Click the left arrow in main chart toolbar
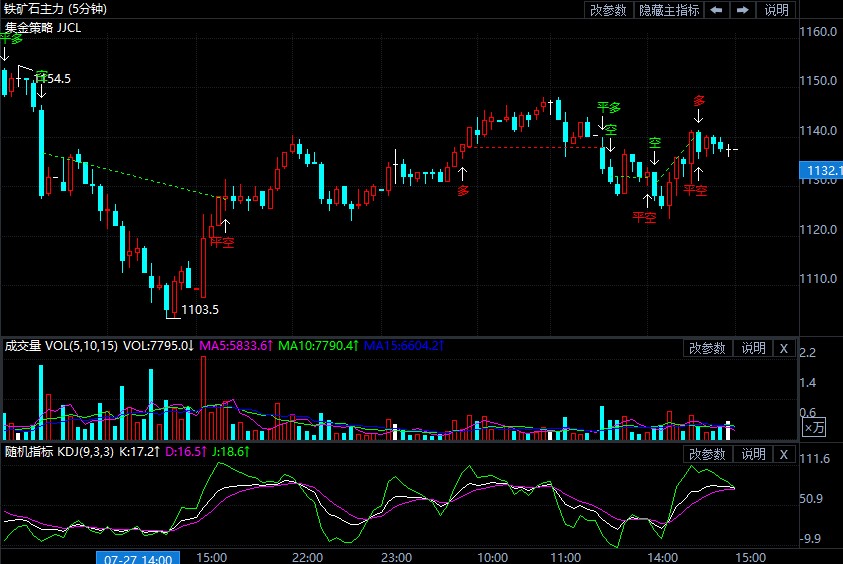The width and height of the screenshot is (843, 564). (x=717, y=10)
